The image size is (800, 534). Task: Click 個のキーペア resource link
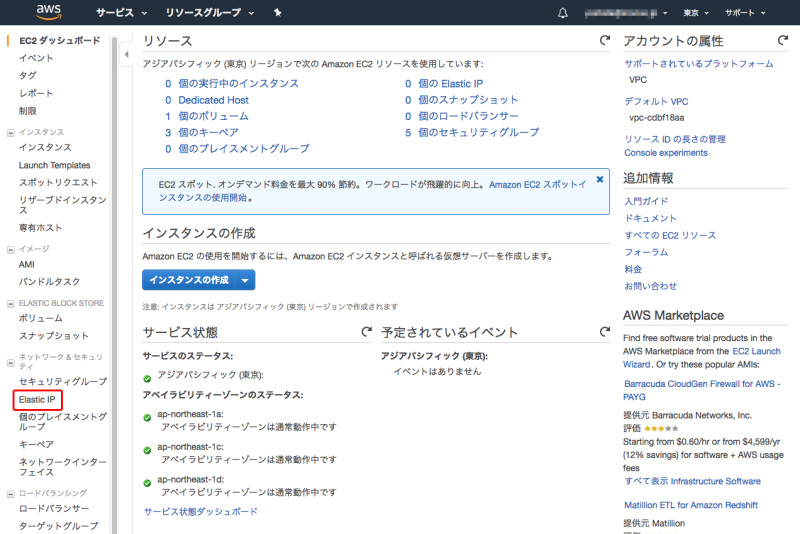tap(208, 133)
